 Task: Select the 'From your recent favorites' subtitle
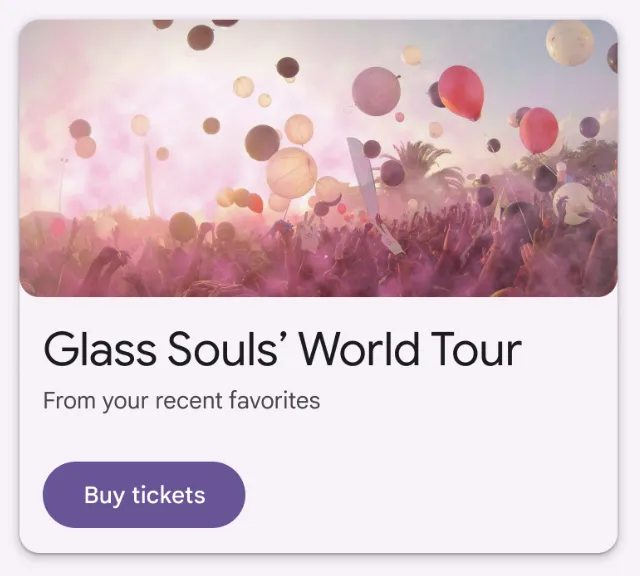tap(181, 401)
